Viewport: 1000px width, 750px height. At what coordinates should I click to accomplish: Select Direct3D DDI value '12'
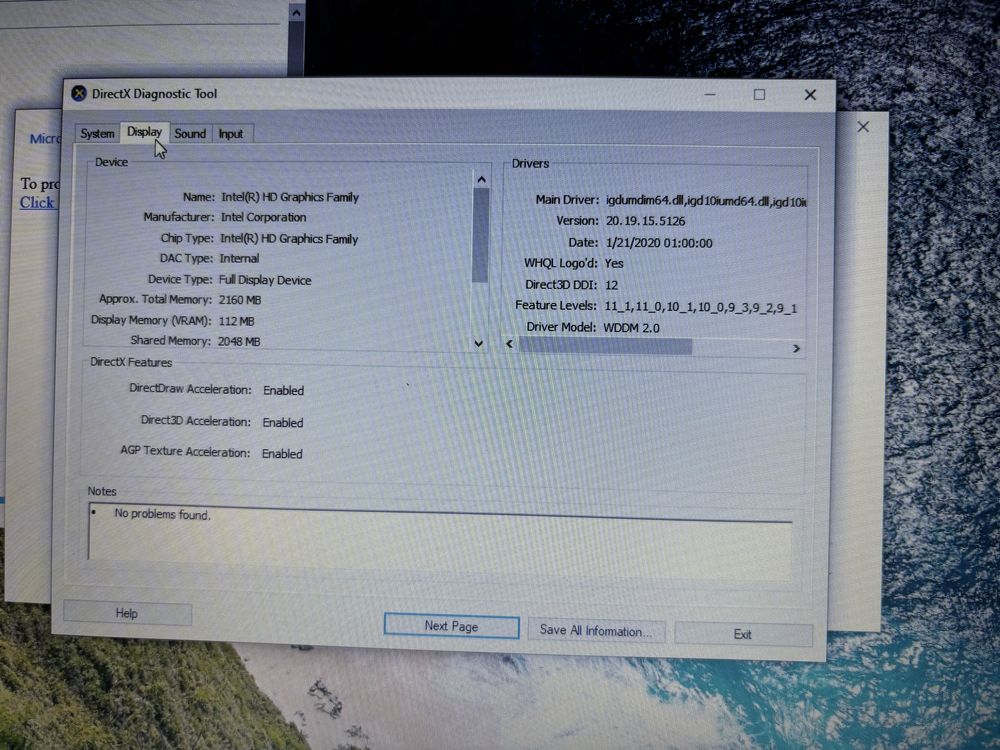pyautogui.click(x=612, y=285)
